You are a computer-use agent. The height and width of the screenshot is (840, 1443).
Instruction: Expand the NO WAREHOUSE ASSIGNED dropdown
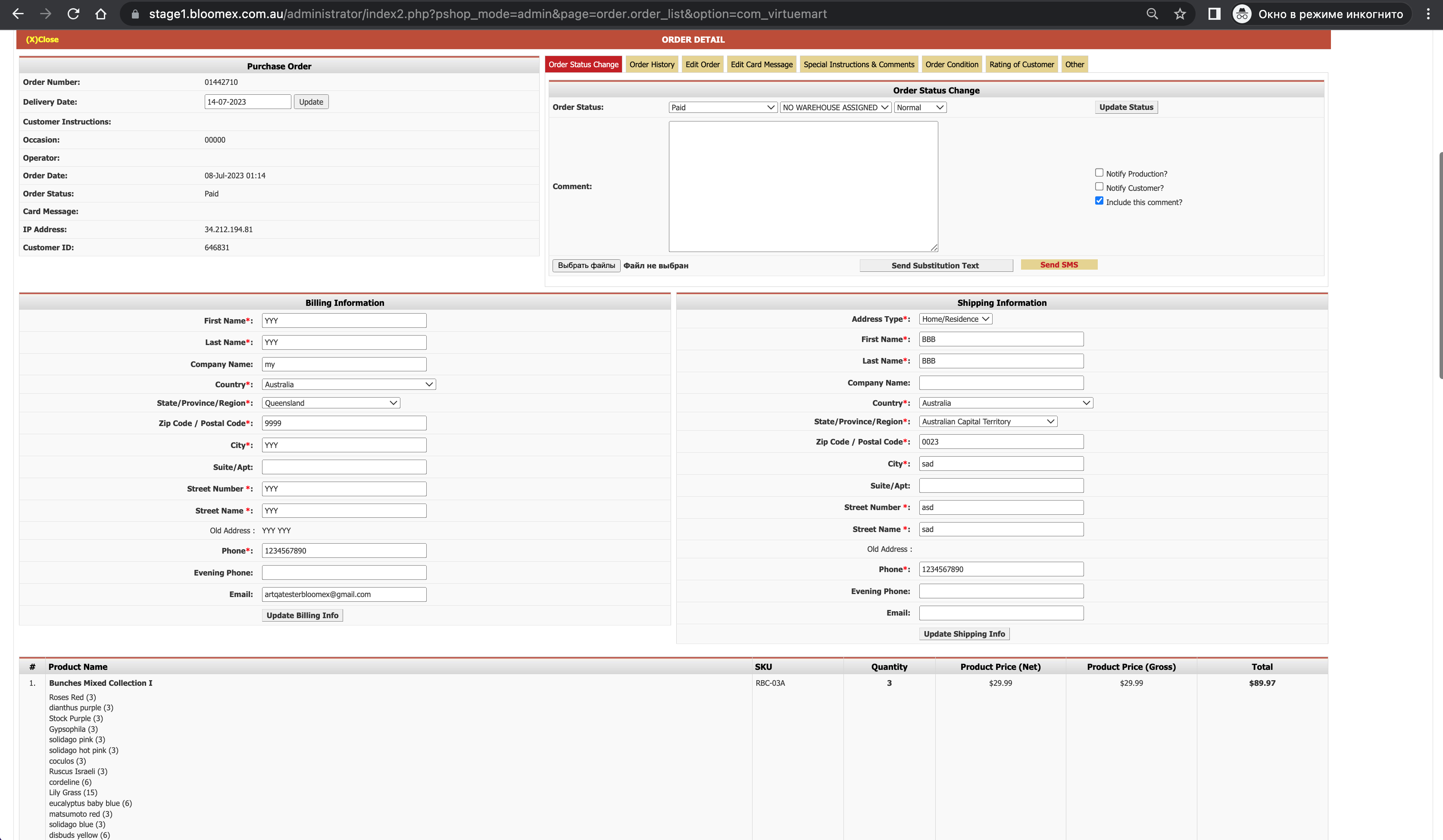pyautogui.click(x=835, y=108)
